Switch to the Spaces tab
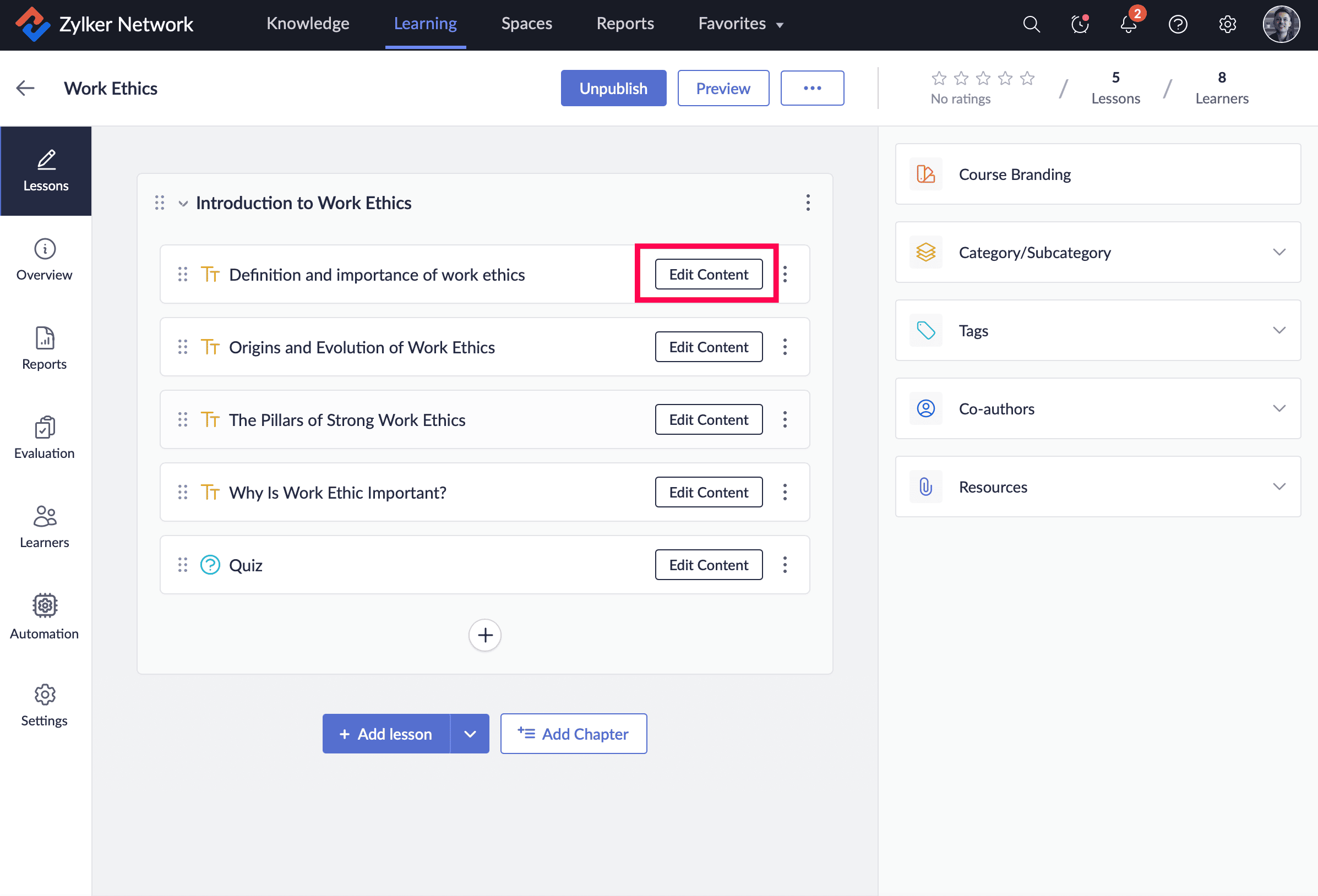The height and width of the screenshot is (896, 1318). coord(526,24)
